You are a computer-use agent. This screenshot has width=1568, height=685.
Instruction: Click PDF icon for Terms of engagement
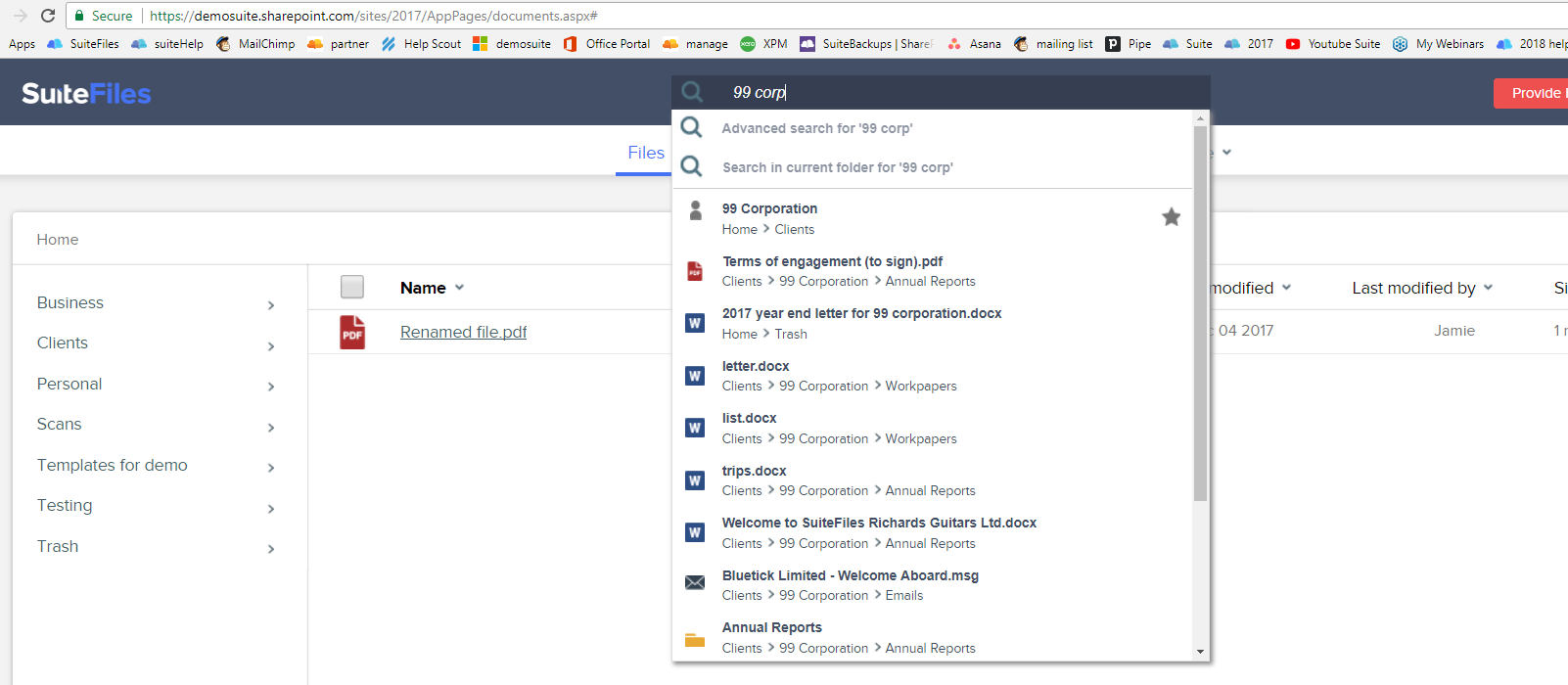coord(695,271)
